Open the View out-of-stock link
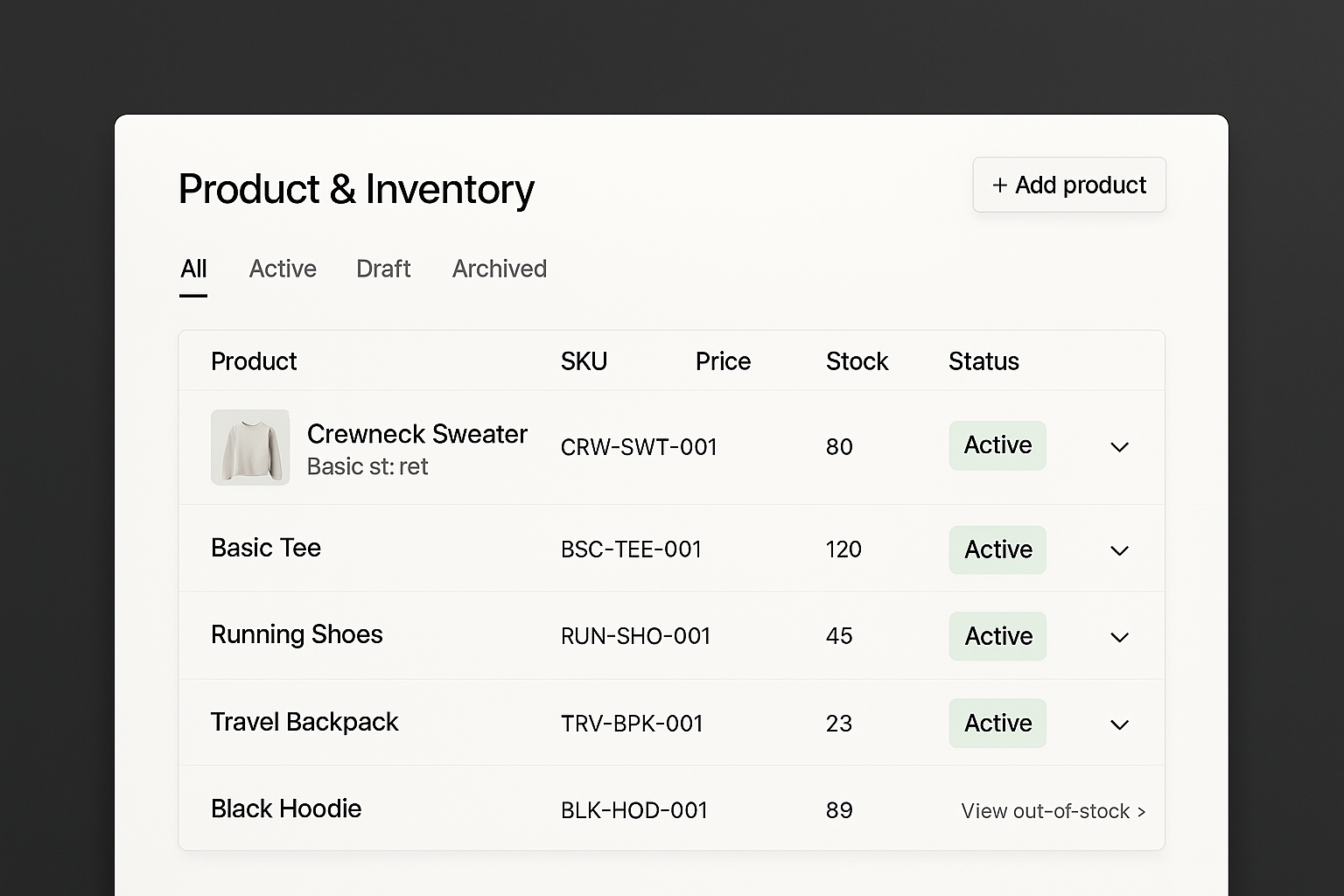This screenshot has width=1344, height=896. (x=1053, y=811)
